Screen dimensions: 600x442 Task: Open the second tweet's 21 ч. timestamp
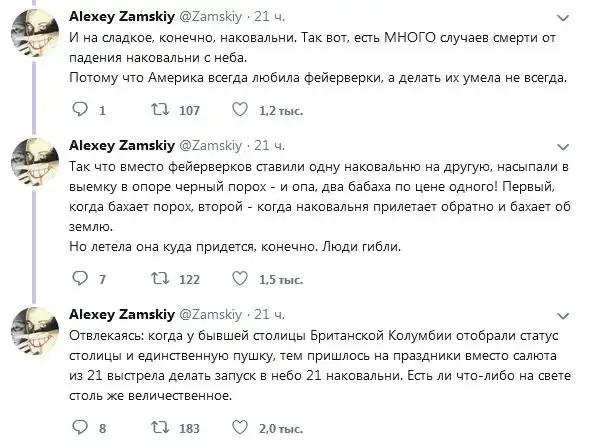270,146
